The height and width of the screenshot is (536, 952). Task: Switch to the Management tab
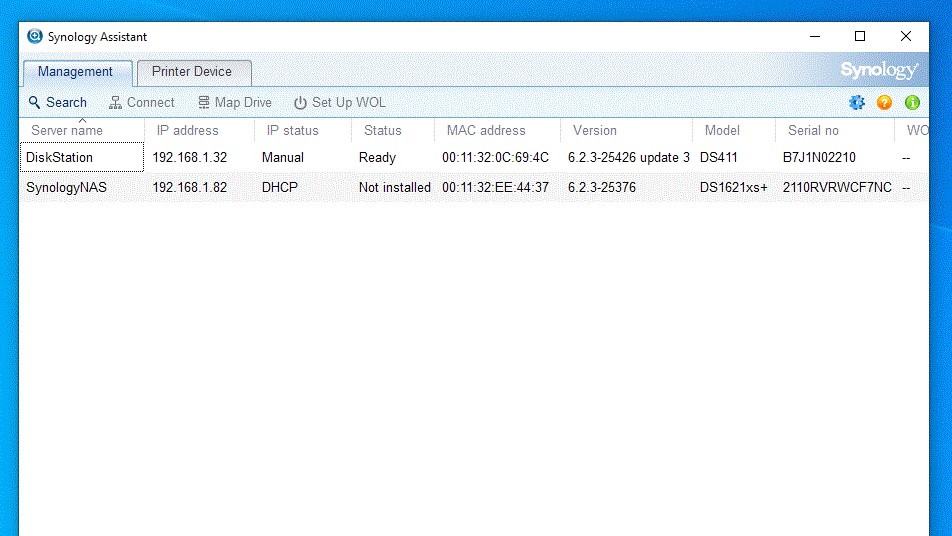[x=78, y=72]
